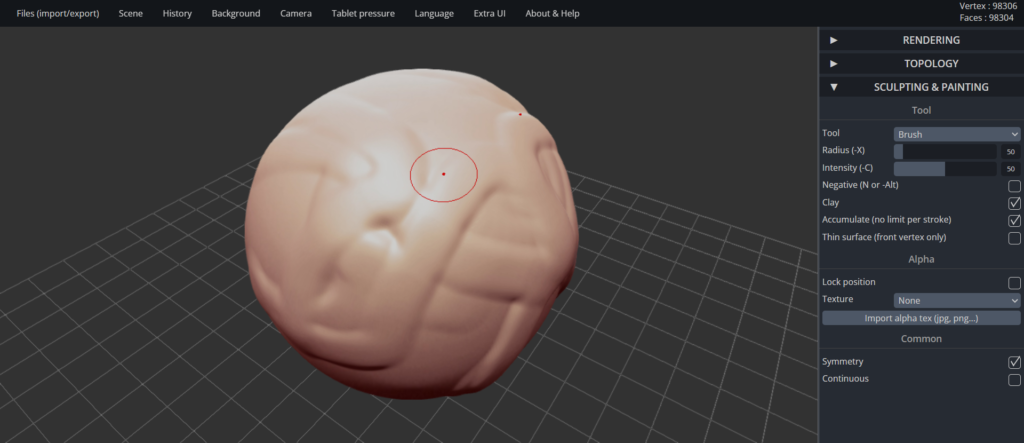Turn off the Symmetry checkbox
1024x443 pixels.
click(x=1014, y=362)
